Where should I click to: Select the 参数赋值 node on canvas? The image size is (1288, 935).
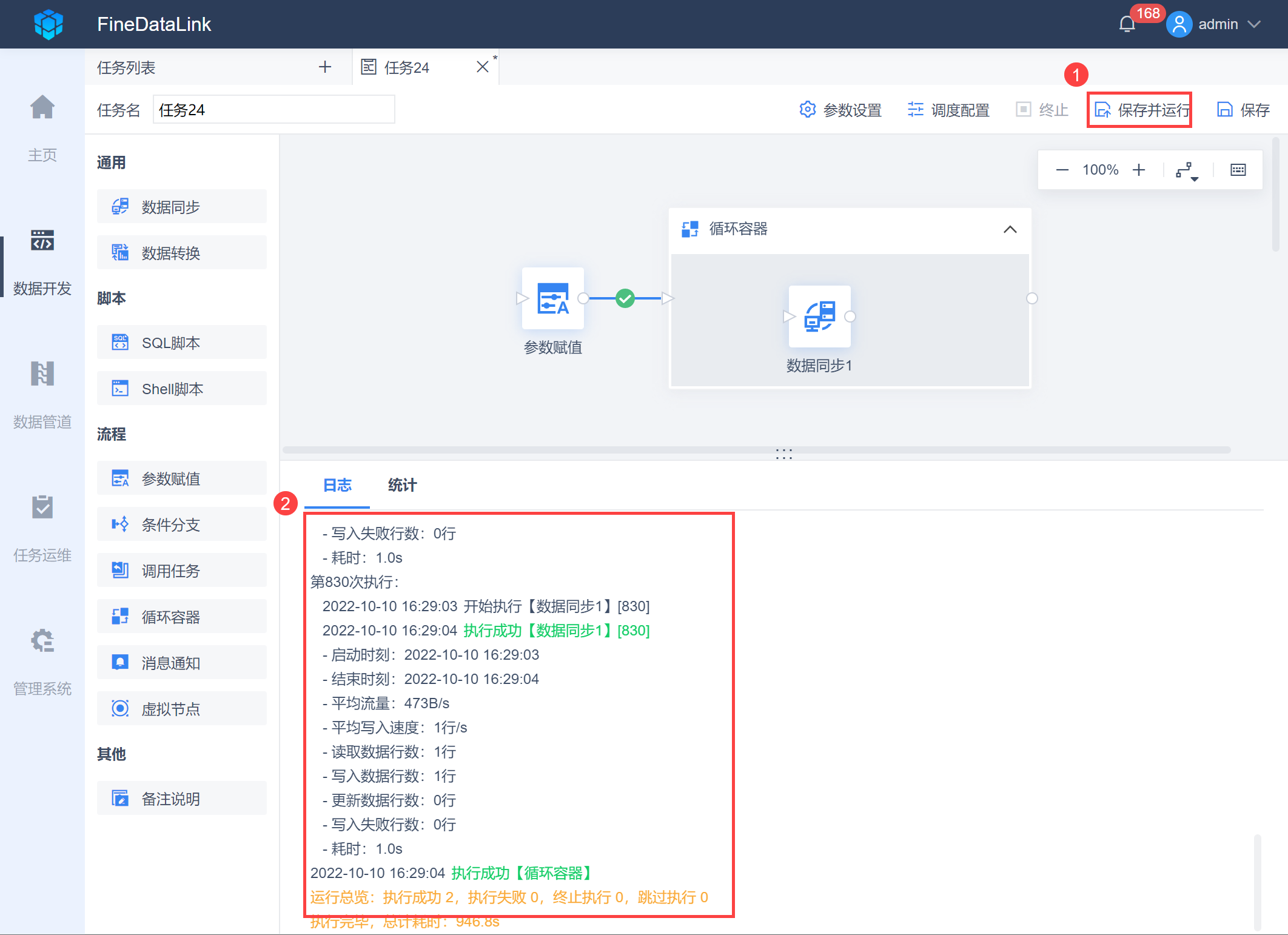[x=552, y=298]
